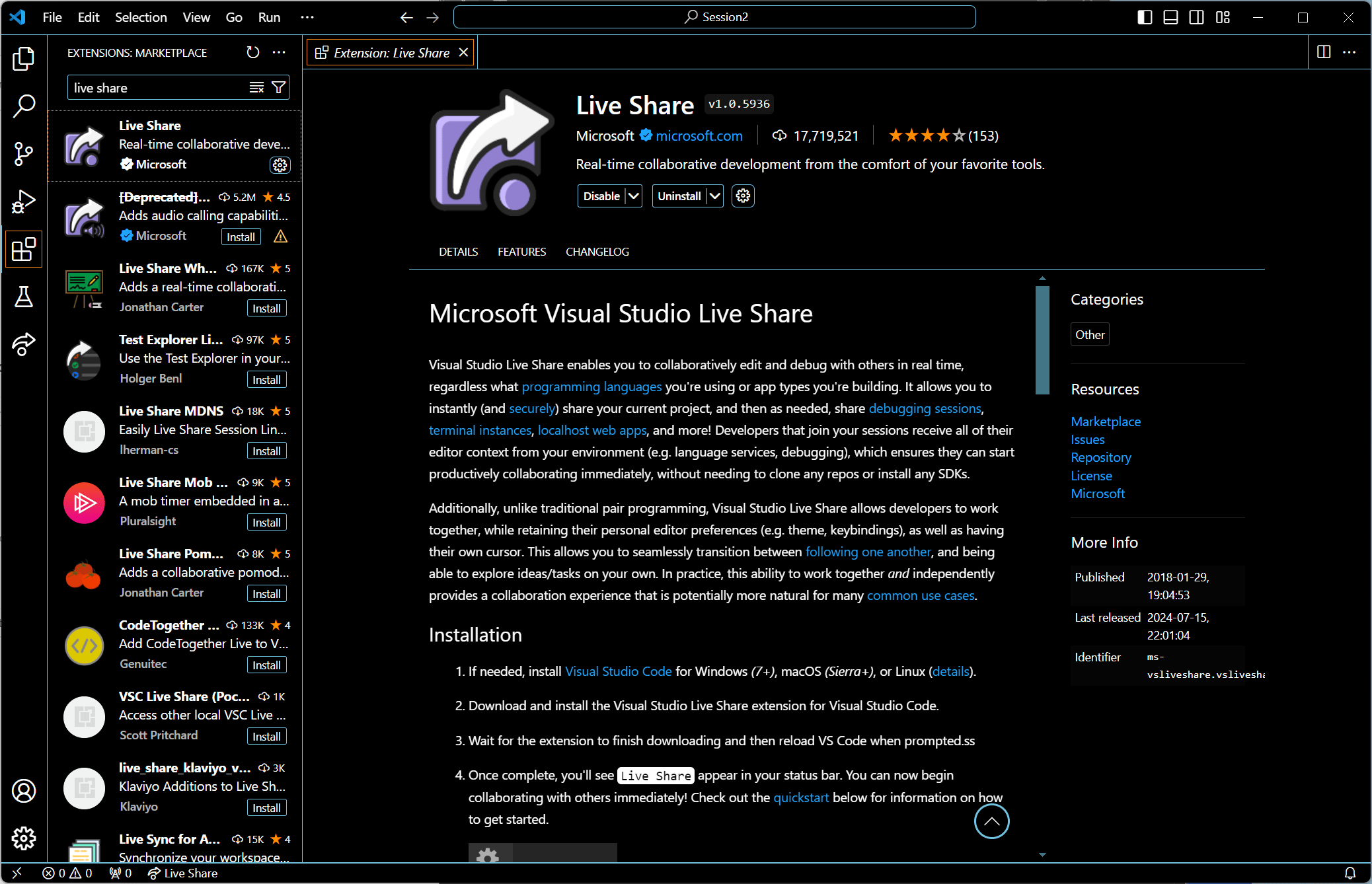Open the Run and Debug view
The height and width of the screenshot is (884, 1372).
[x=24, y=202]
